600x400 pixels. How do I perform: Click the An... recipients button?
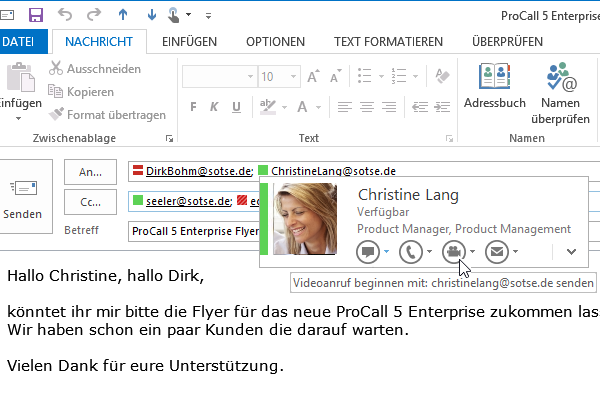point(90,172)
